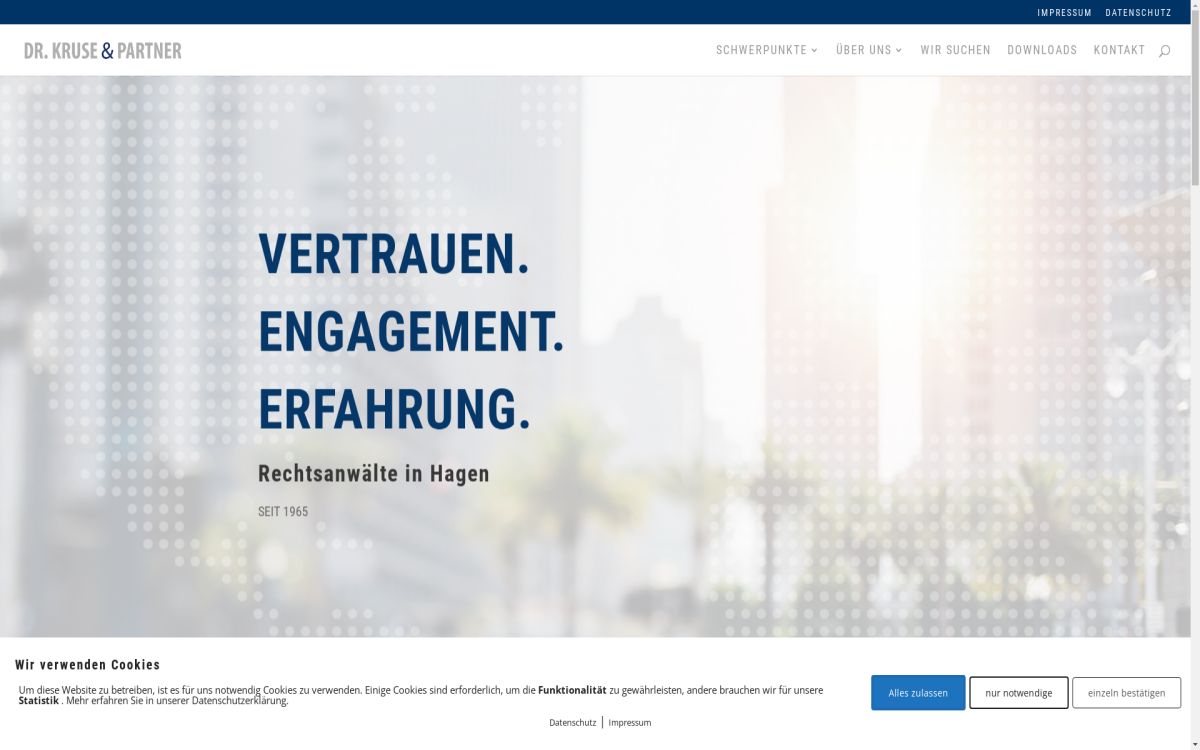The image size is (1200, 750).
Task: Open Impressum link in top bar
Action: [1064, 13]
